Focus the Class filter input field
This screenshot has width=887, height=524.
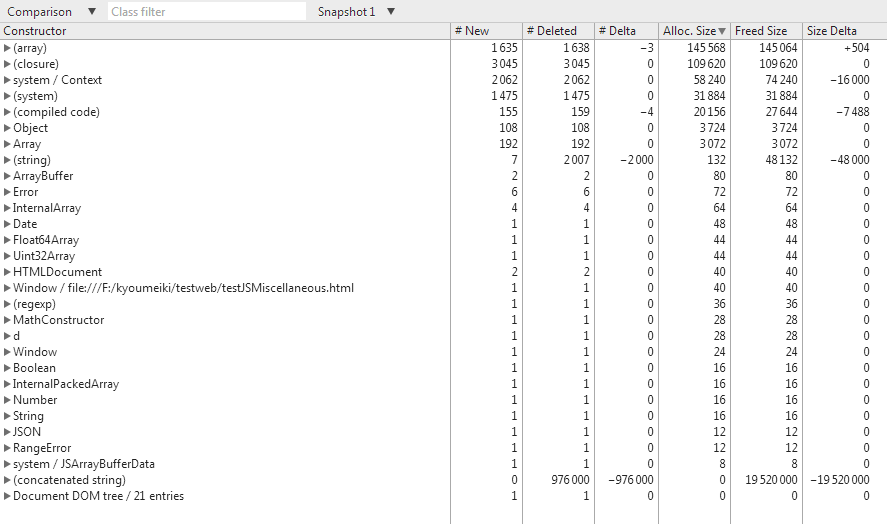[x=206, y=11]
